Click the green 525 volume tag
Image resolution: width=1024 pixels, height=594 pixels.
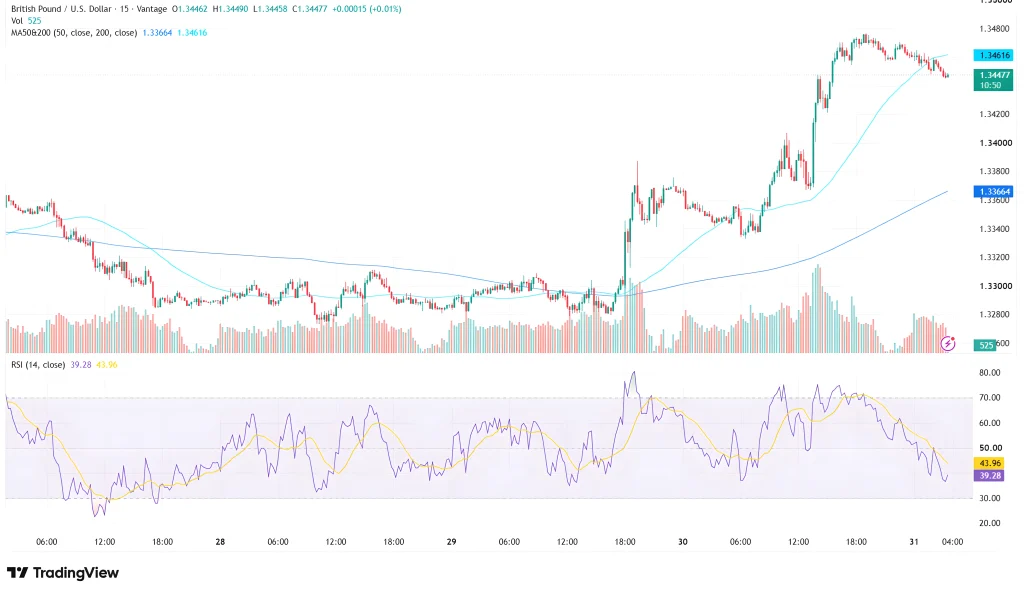tap(985, 345)
